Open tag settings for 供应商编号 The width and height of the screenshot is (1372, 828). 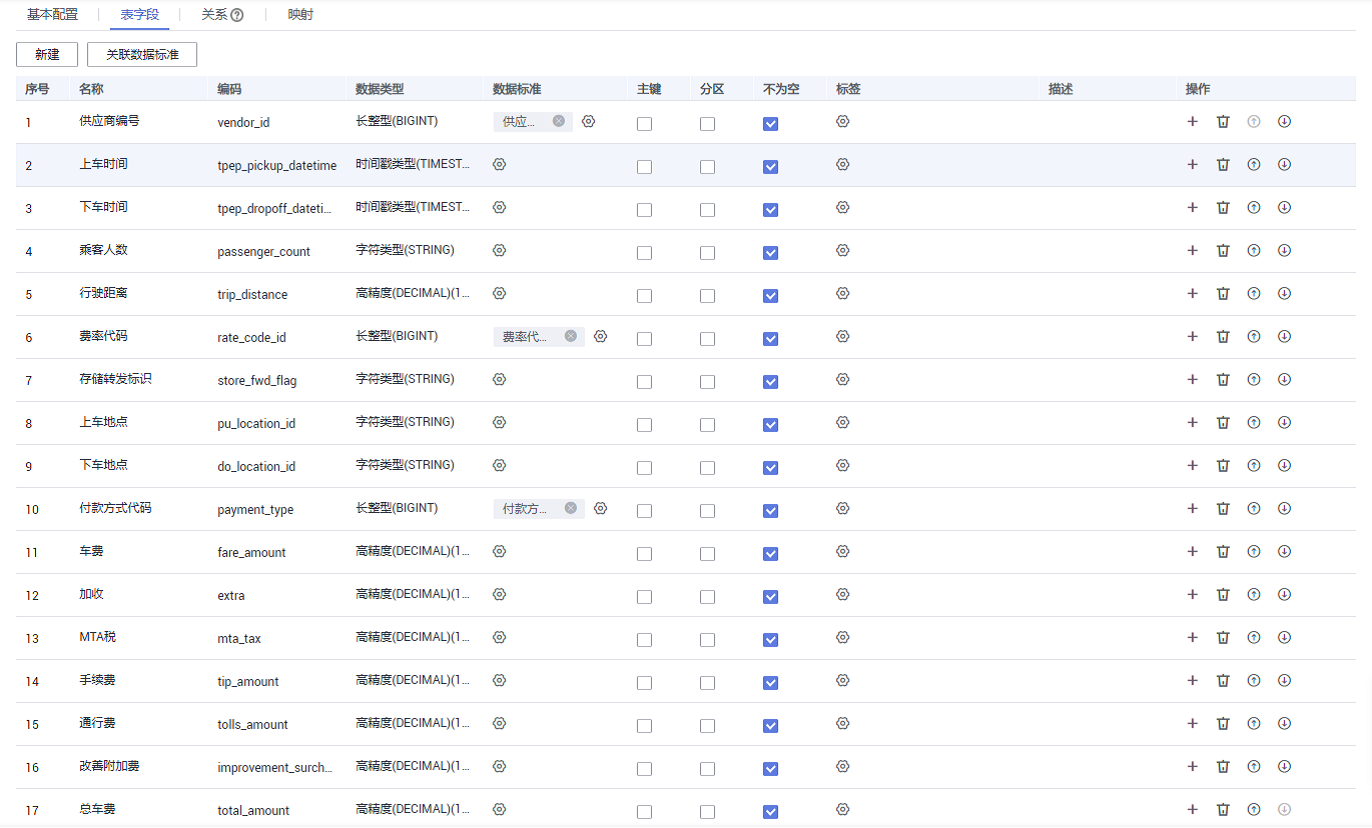point(843,122)
